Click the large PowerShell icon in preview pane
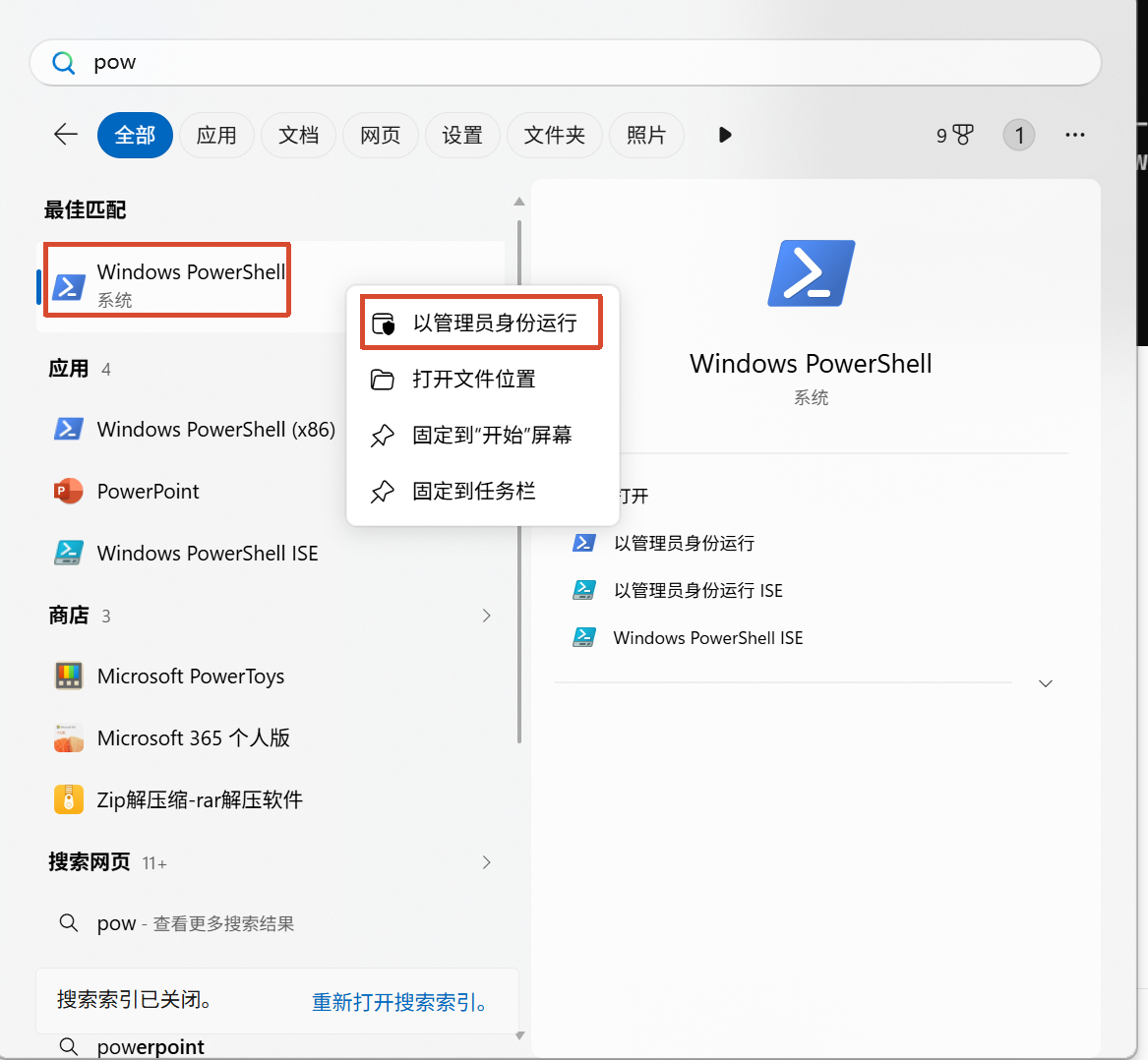The width and height of the screenshot is (1148, 1060). point(812,273)
